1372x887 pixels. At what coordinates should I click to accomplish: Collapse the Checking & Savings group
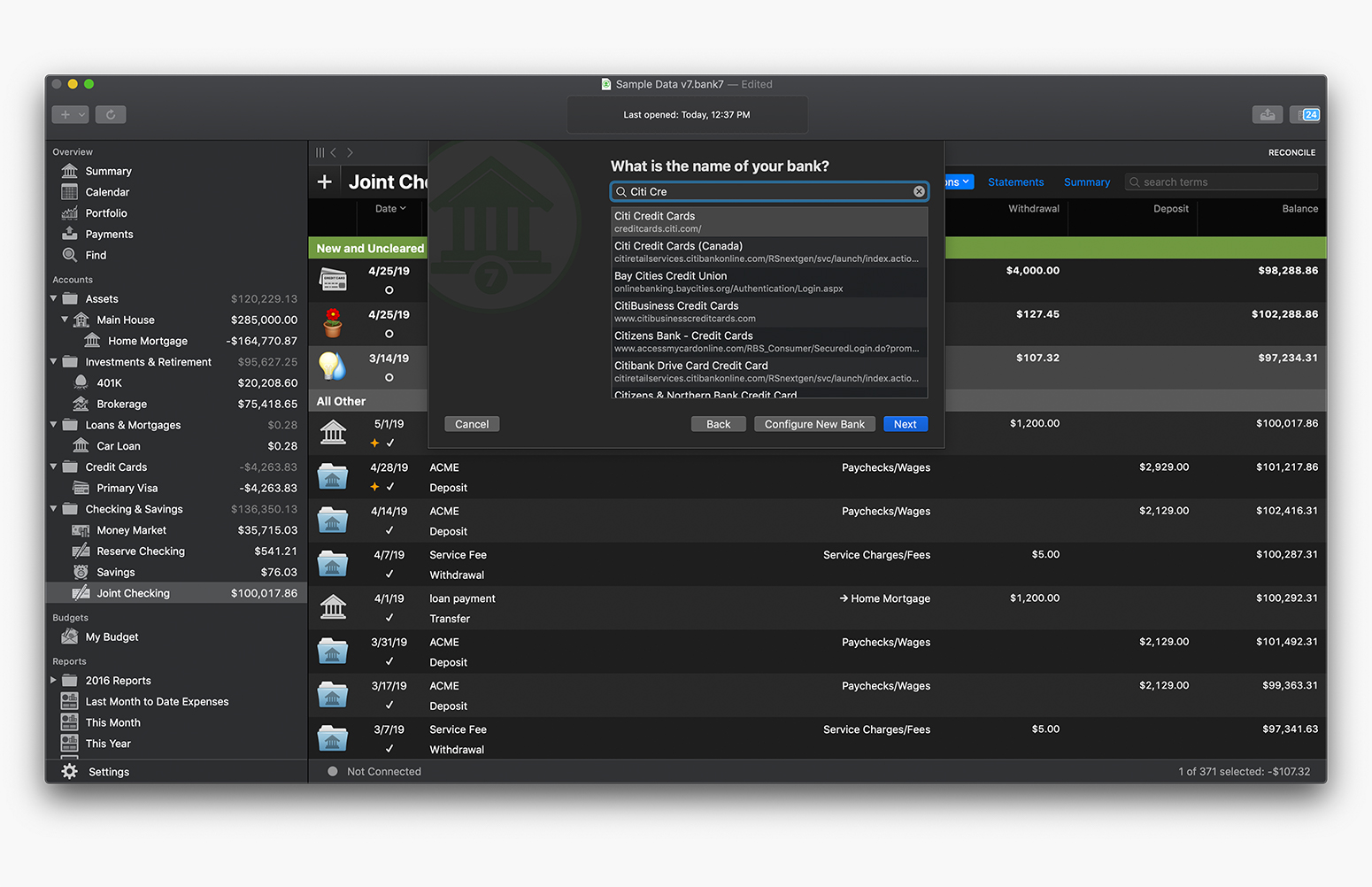click(53, 508)
